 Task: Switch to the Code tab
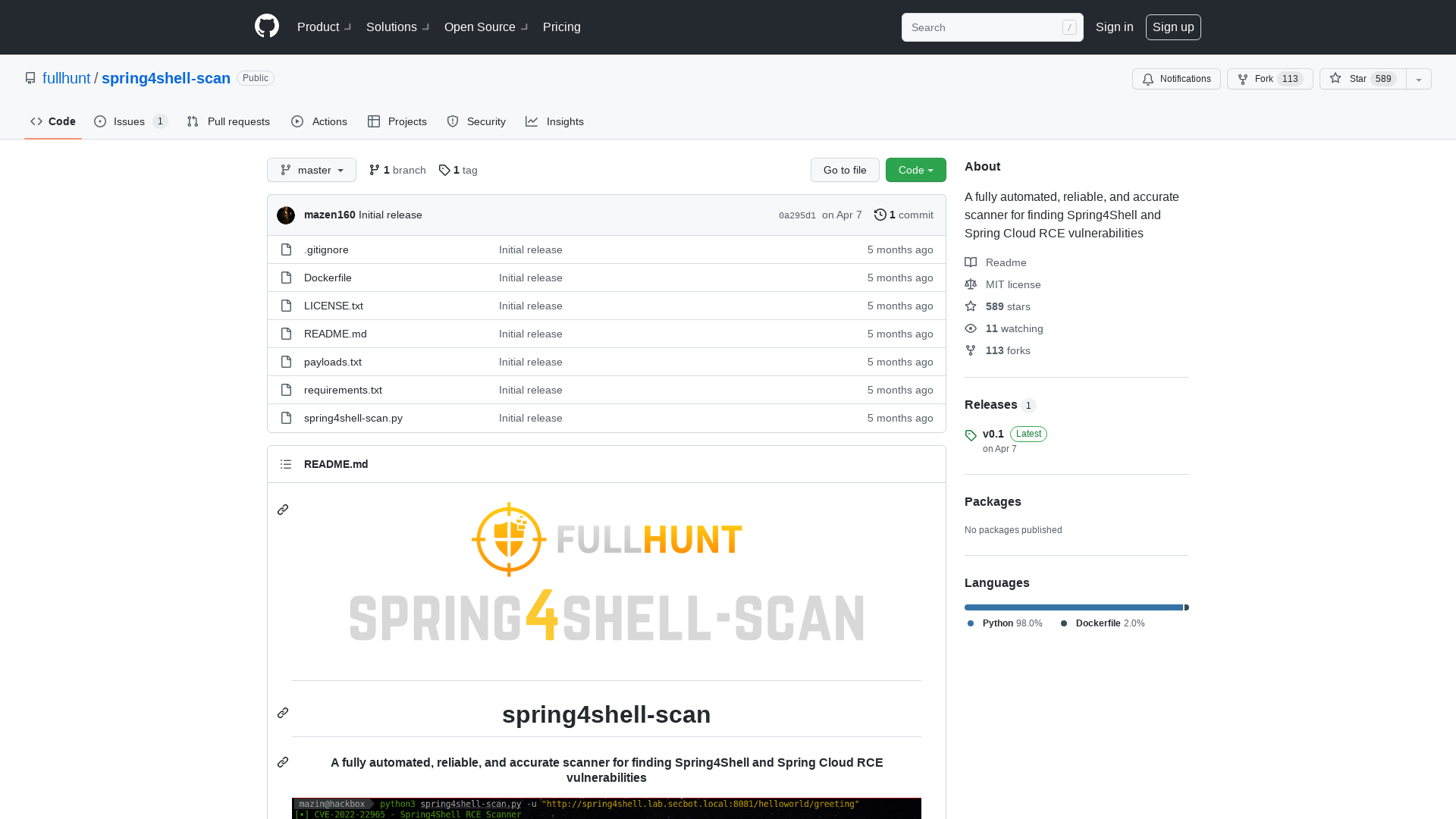point(53,121)
